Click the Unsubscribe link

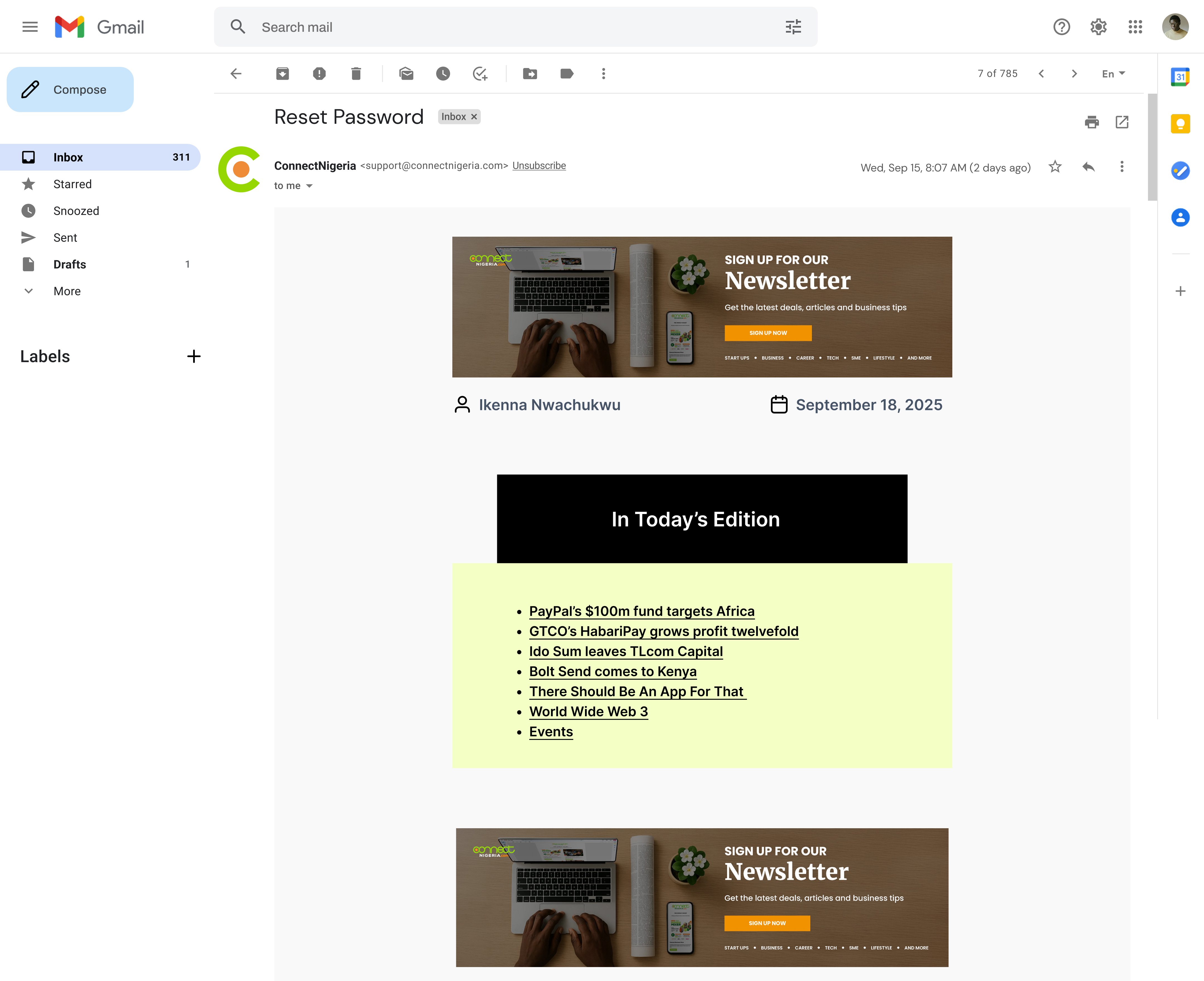tap(538, 166)
